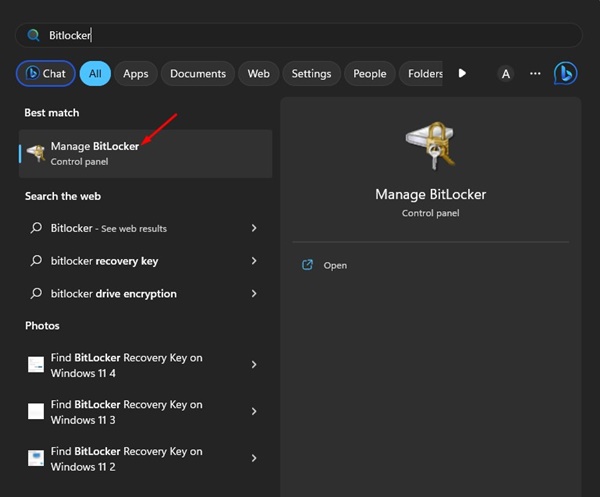Viewport: 600px width, 497px height.
Task: Click the Bitlocker search input field
Action: click(299, 35)
